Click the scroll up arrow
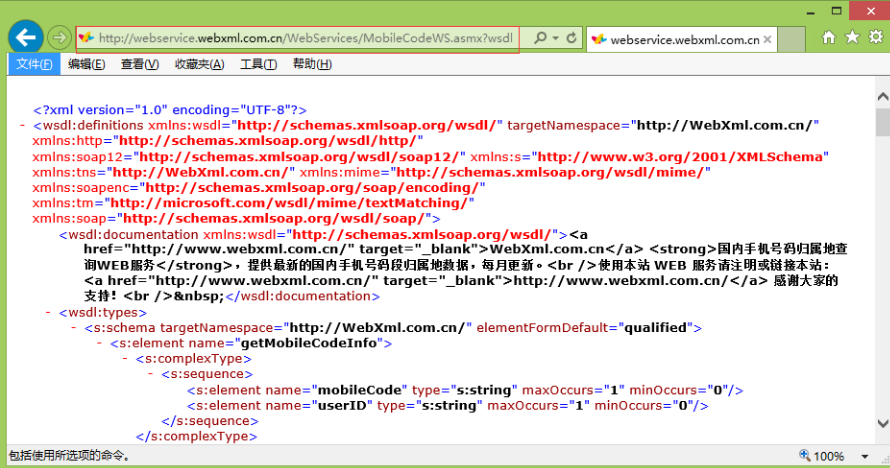The image size is (890, 468). coord(883,97)
